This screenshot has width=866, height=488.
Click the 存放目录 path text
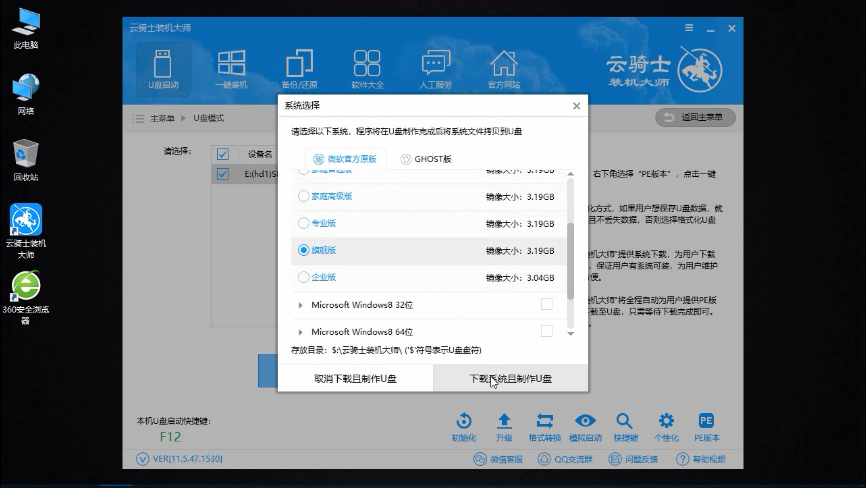[386, 350]
